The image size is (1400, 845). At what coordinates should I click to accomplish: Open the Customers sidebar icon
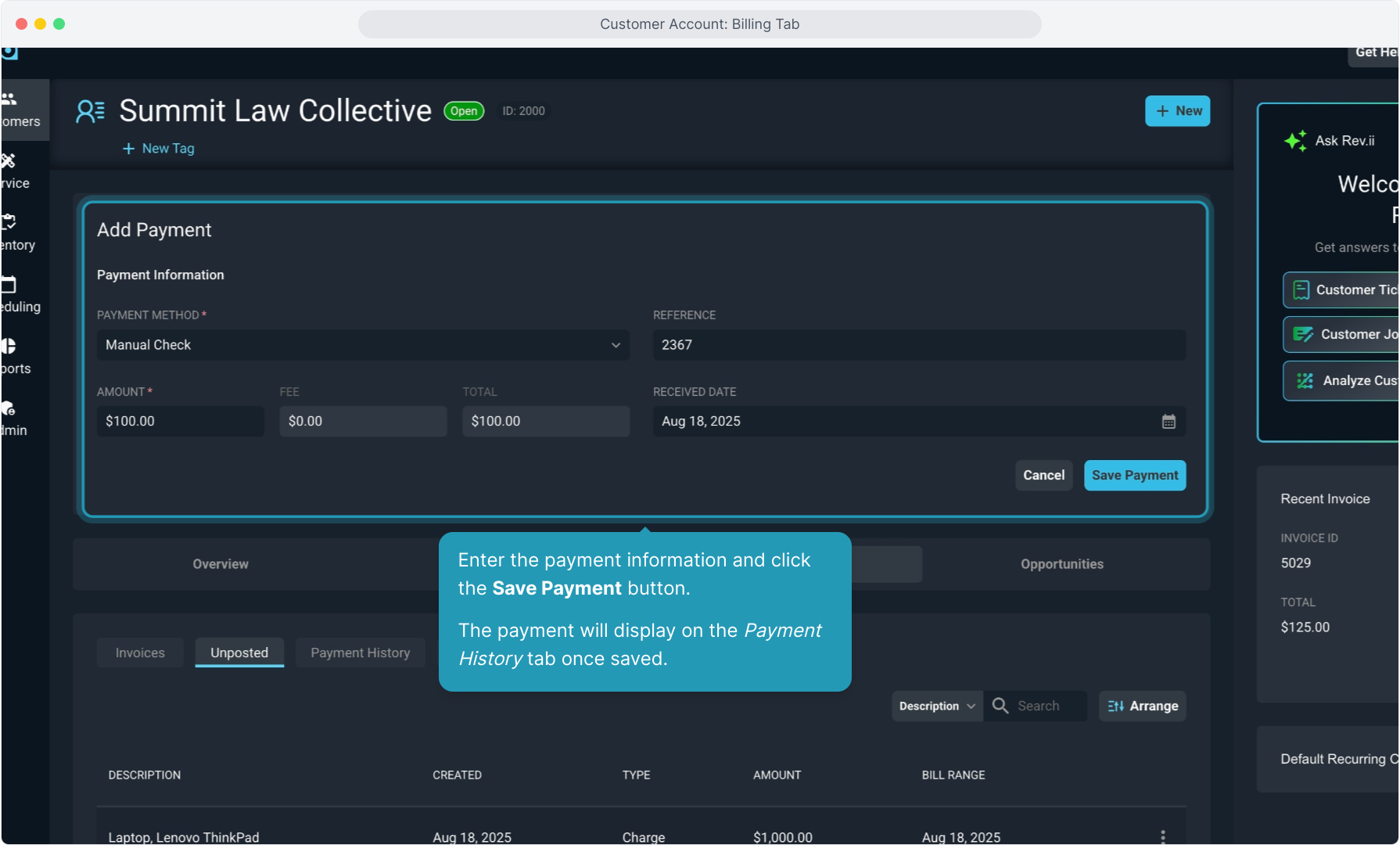coord(11,100)
